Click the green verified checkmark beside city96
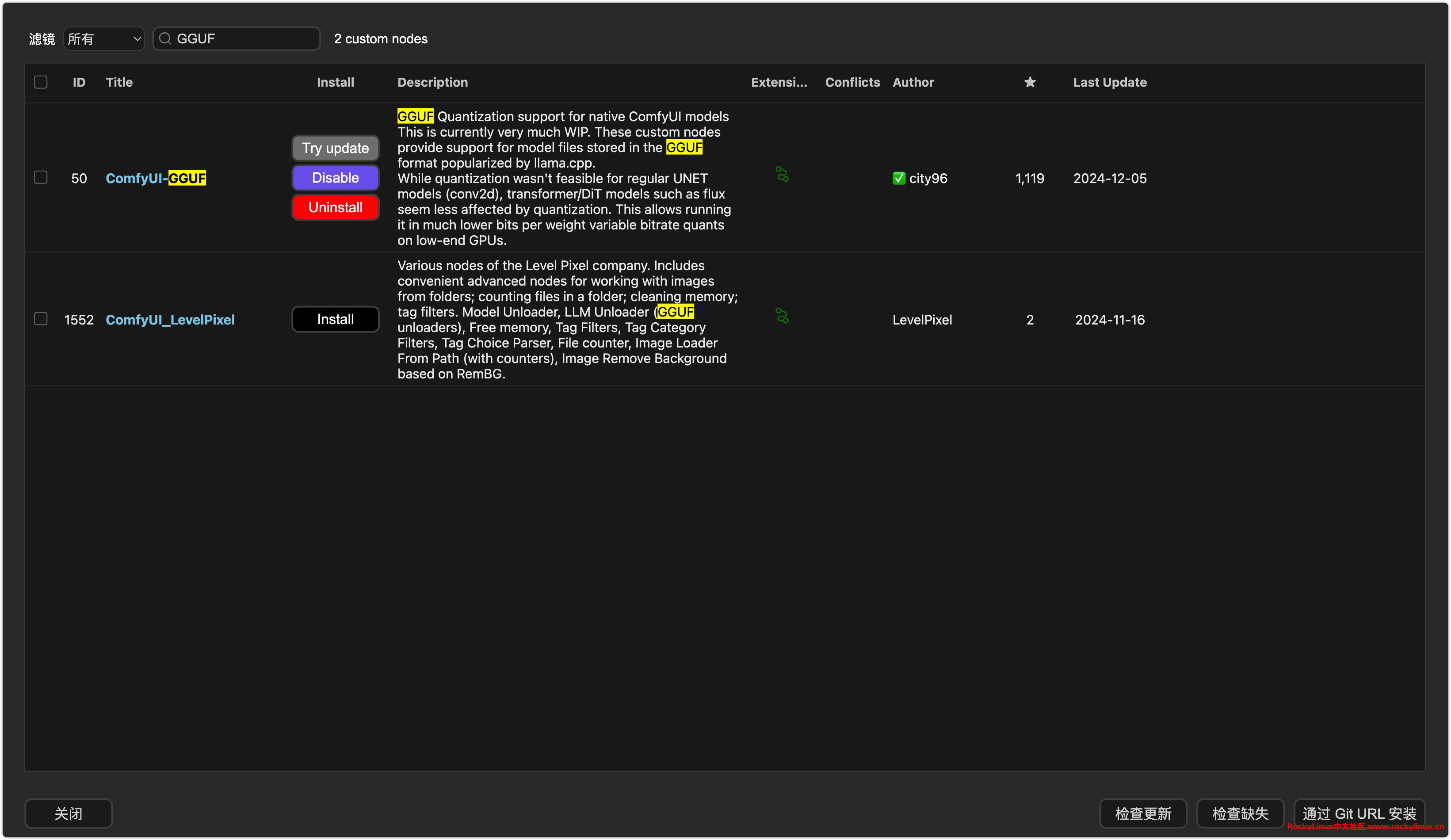This screenshot has height=840, width=1451. (898, 179)
